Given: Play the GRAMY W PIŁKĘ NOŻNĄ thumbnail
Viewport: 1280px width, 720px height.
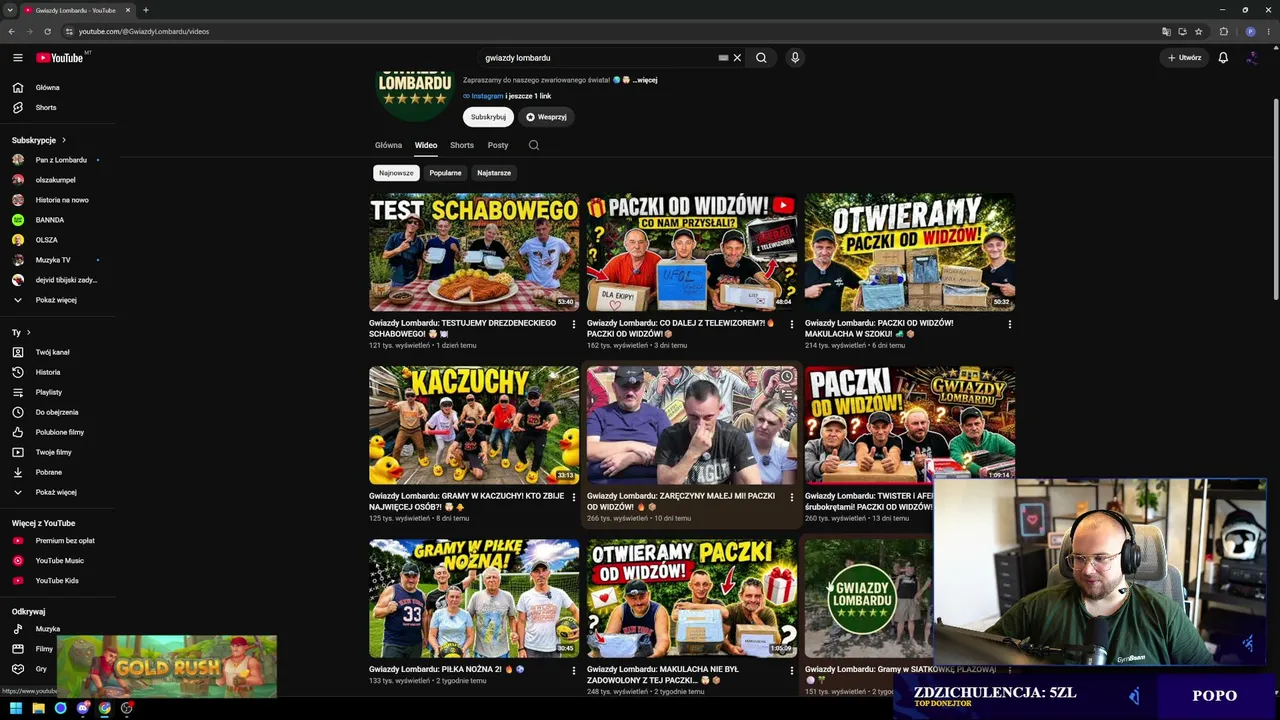Looking at the screenshot, I should 474,598.
